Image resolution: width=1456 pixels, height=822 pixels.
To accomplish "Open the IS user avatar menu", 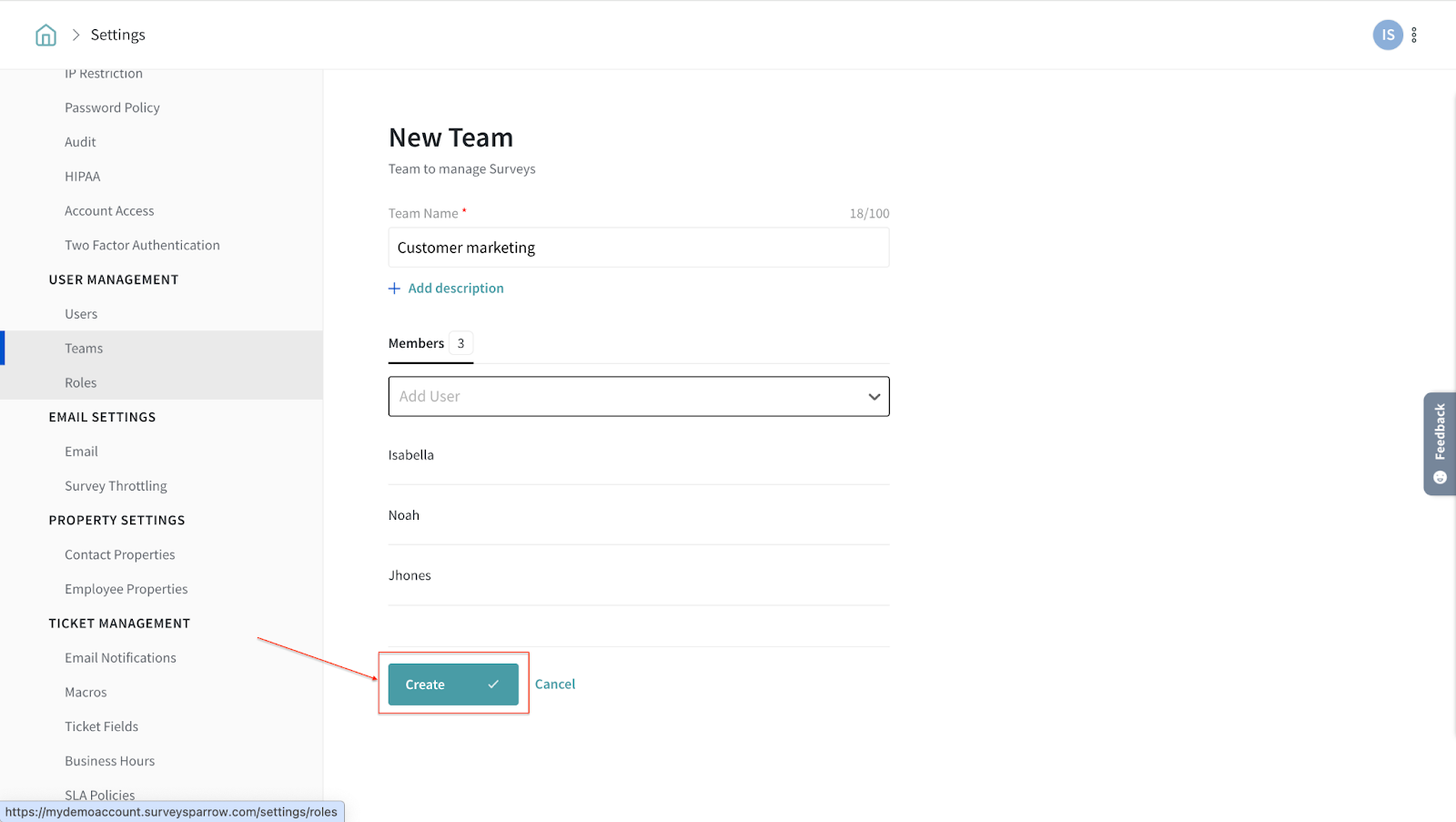I will (1387, 35).
